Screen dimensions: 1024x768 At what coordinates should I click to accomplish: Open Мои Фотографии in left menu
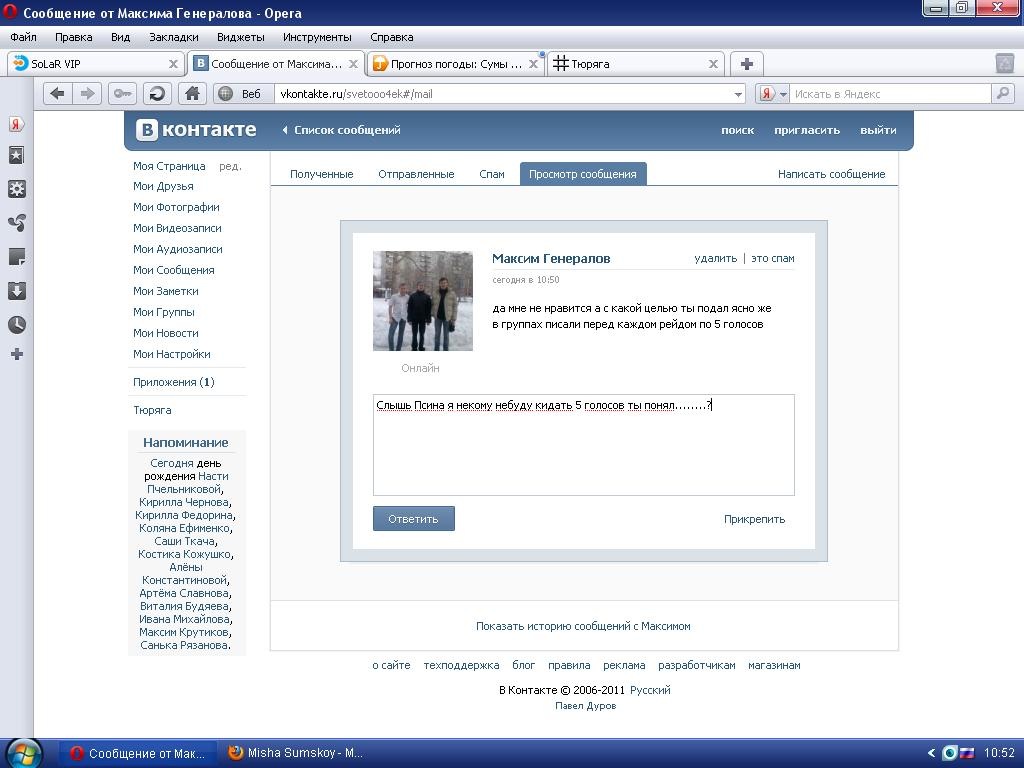pos(176,207)
